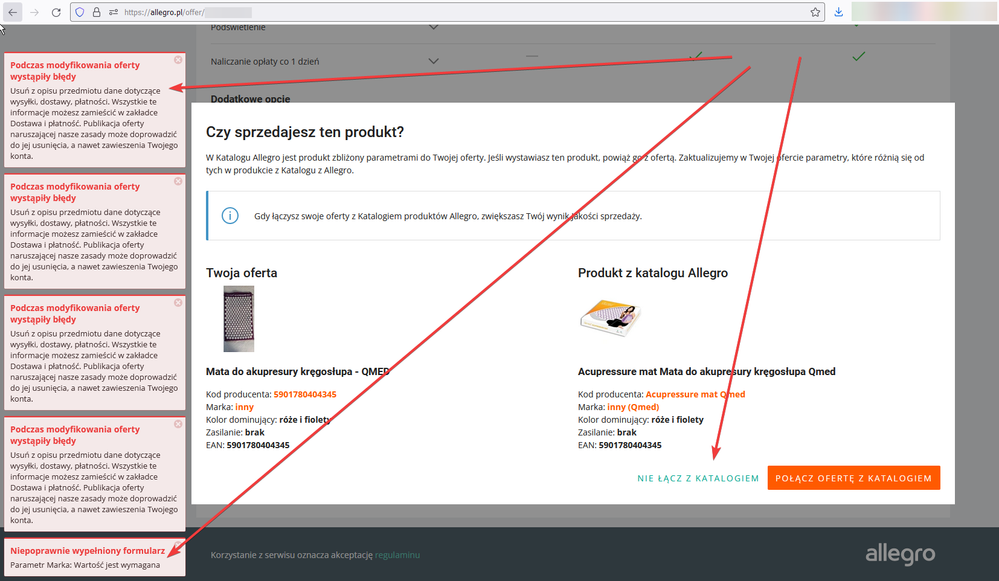Screen dimensions: 999x581
Task: Click the Gdy łączysz swoje oferty info text
Action: pos(448,216)
